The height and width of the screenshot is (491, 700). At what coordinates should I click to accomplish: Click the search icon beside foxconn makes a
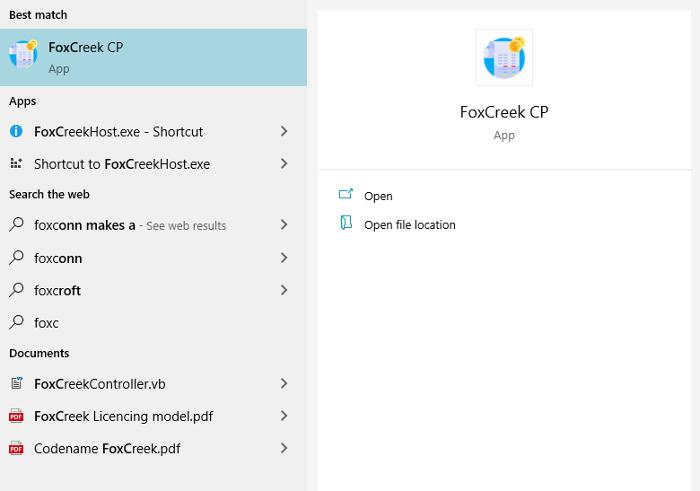point(16,224)
